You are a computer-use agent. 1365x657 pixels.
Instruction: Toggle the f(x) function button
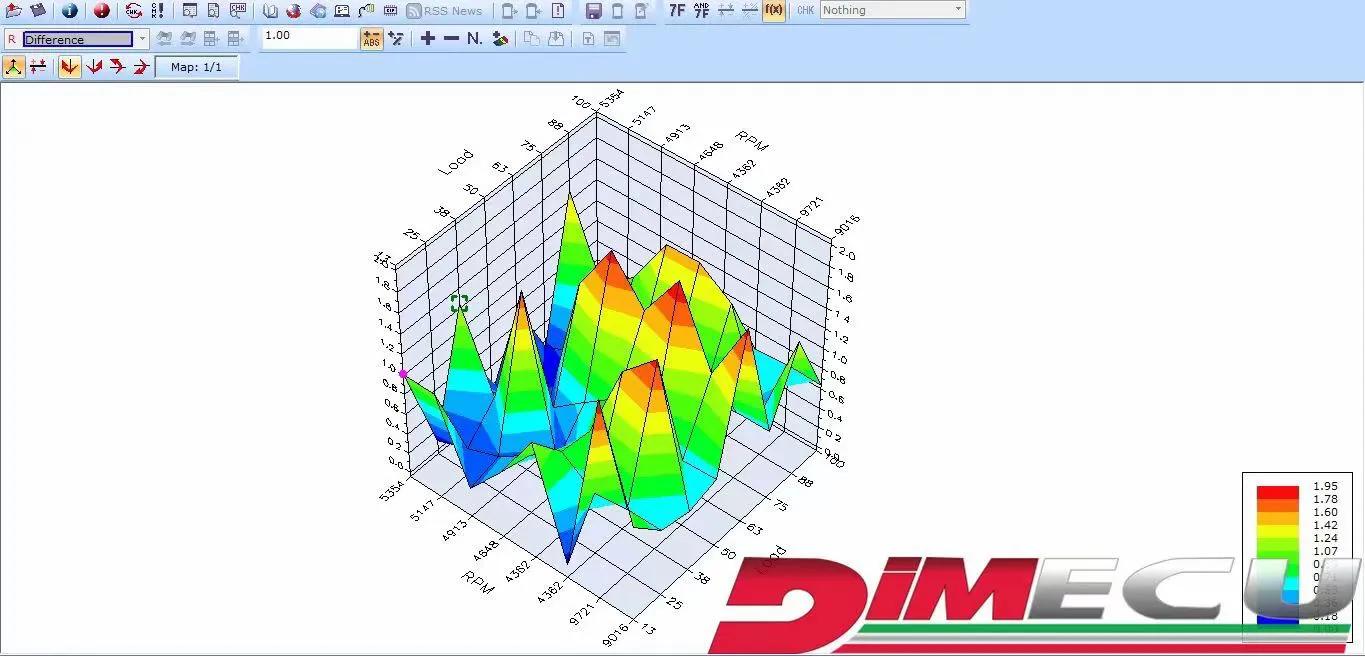pyautogui.click(x=773, y=10)
